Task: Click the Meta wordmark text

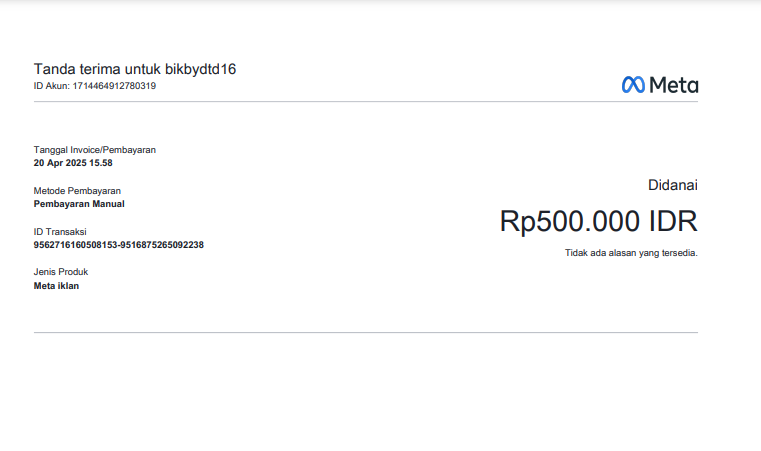Action: pos(674,85)
